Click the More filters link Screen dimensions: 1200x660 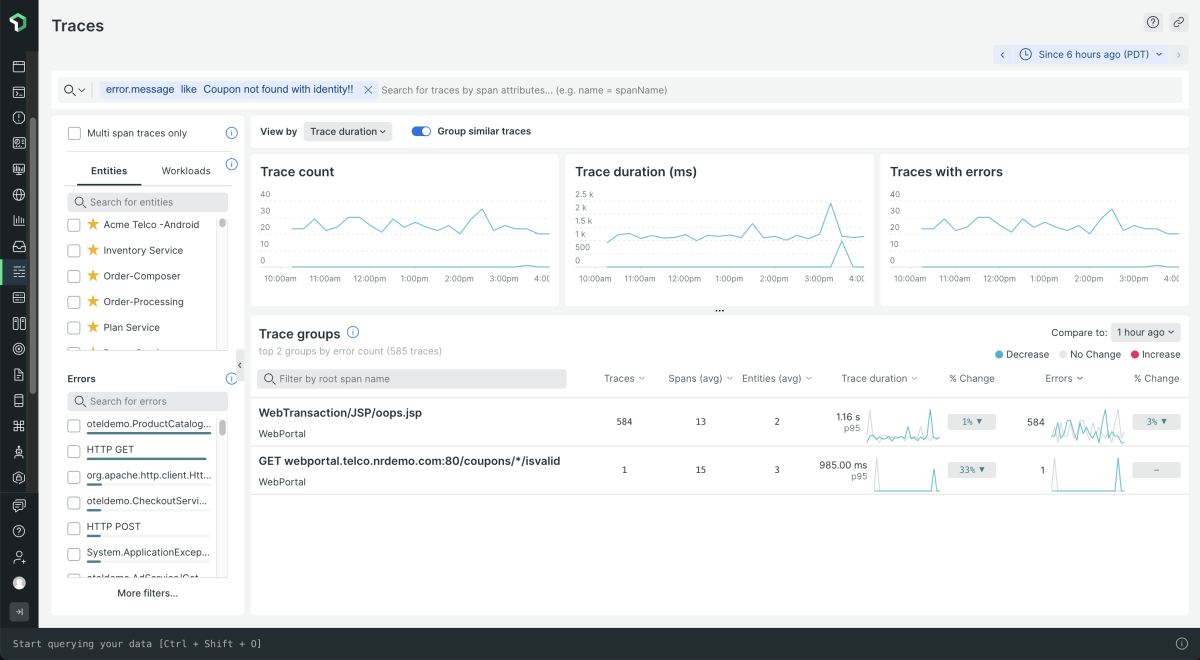[x=147, y=593]
